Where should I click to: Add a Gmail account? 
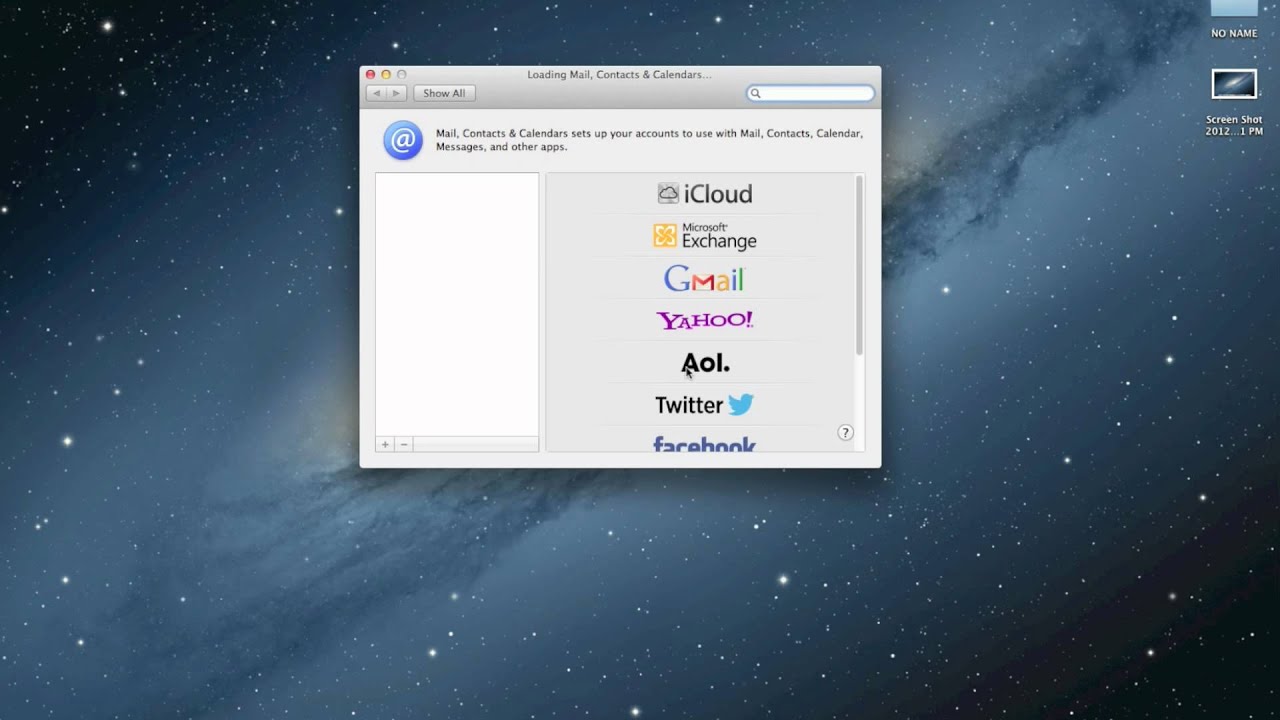(x=704, y=279)
